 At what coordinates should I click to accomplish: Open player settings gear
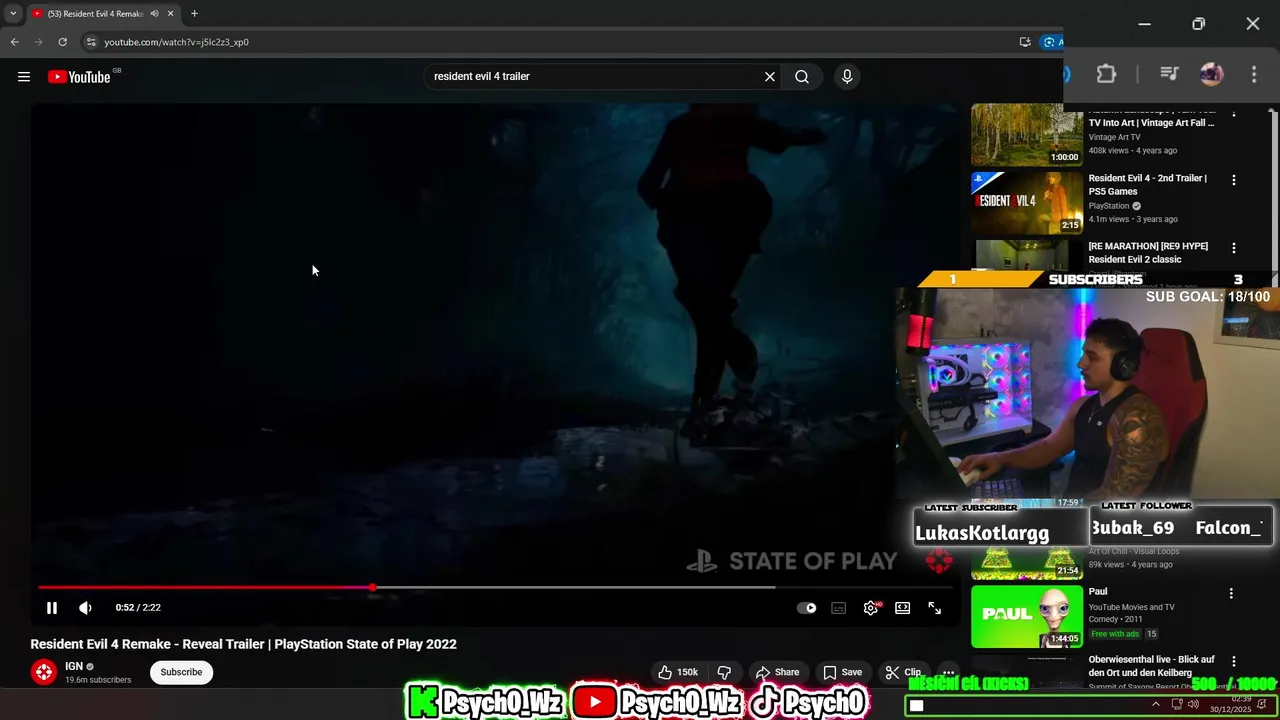(871, 608)
